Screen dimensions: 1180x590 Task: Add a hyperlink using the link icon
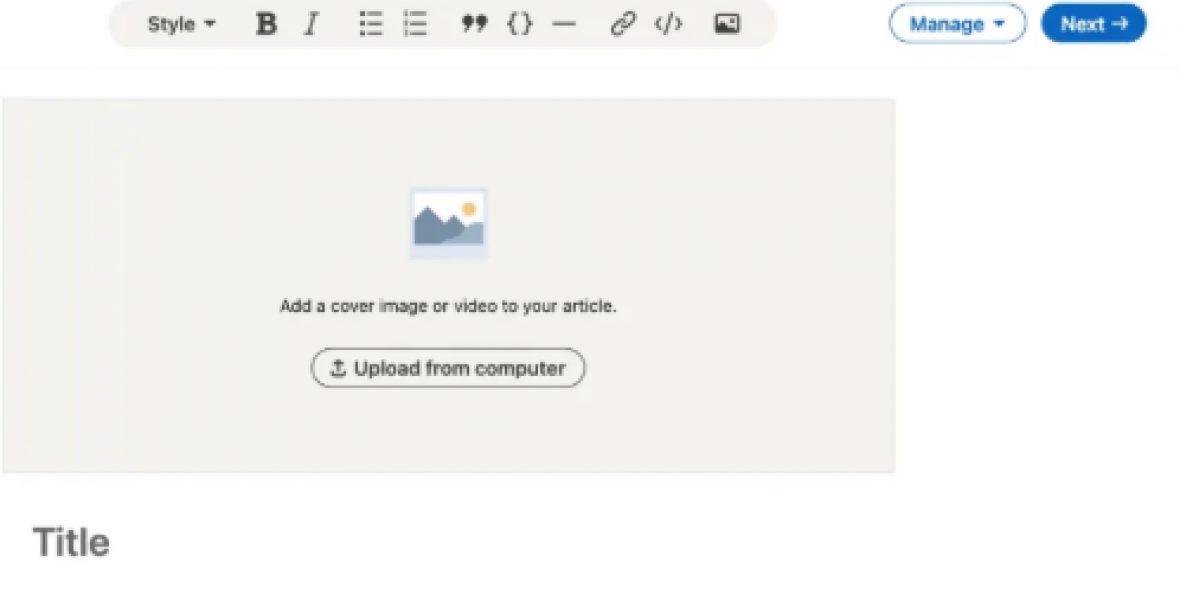(623, 24)
